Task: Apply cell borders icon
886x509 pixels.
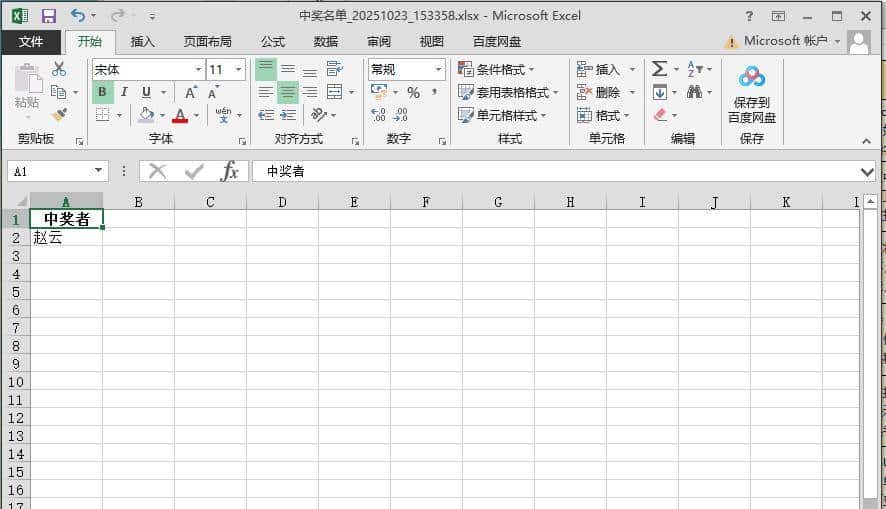Action: [x=103, y=115]
